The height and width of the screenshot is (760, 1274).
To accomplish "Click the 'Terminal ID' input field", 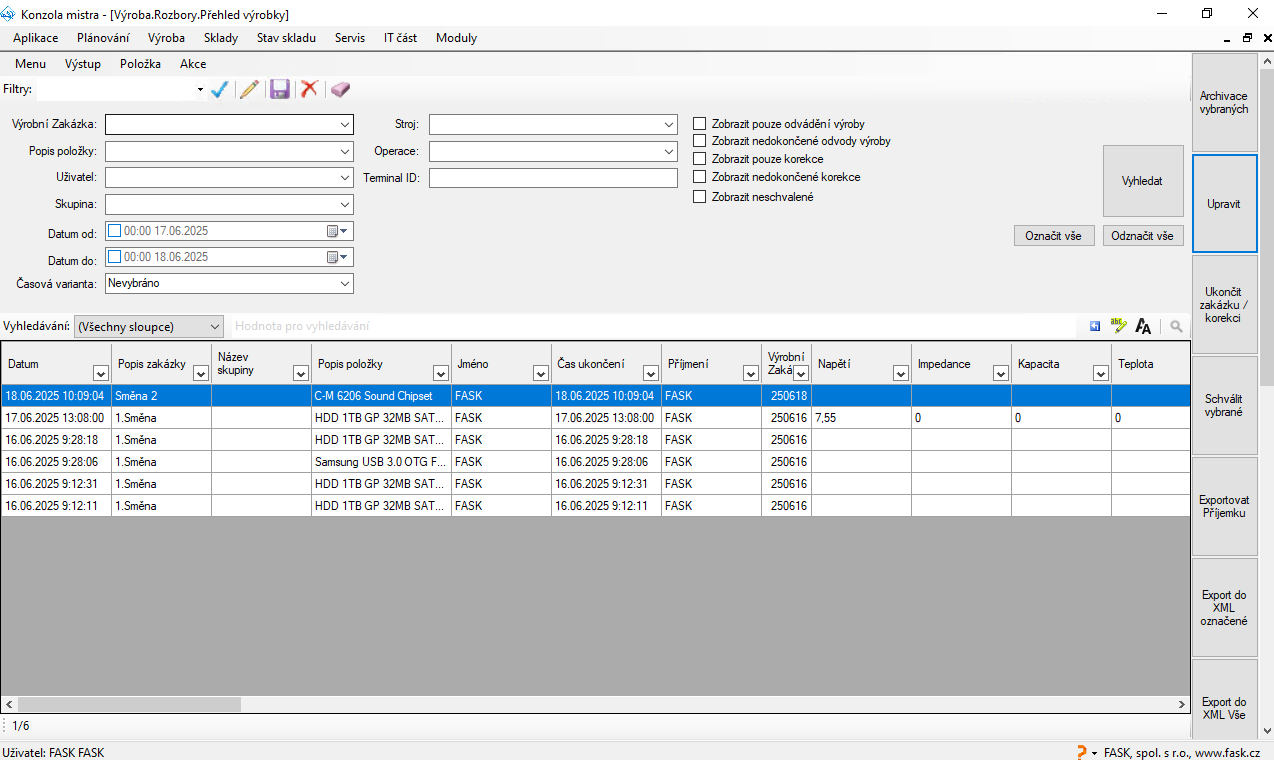I will click(x=553, y=178).
